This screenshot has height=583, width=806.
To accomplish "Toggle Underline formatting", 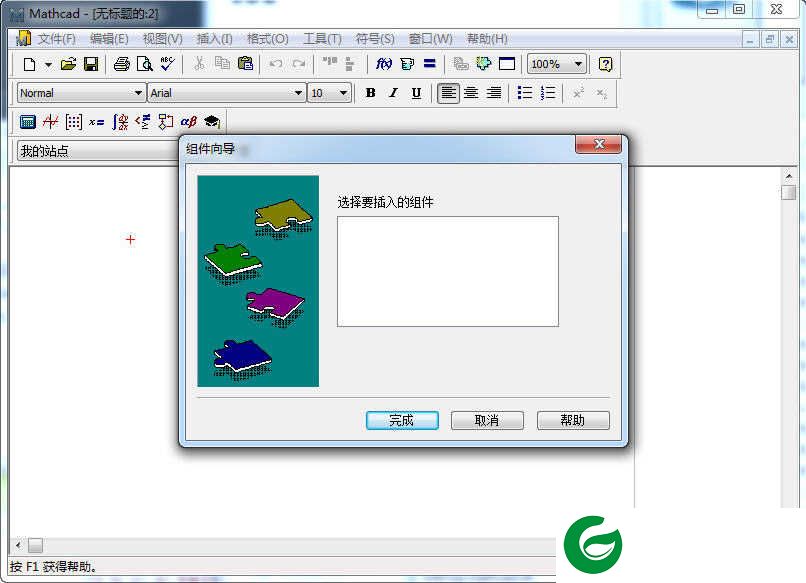I will click(416, 93).
